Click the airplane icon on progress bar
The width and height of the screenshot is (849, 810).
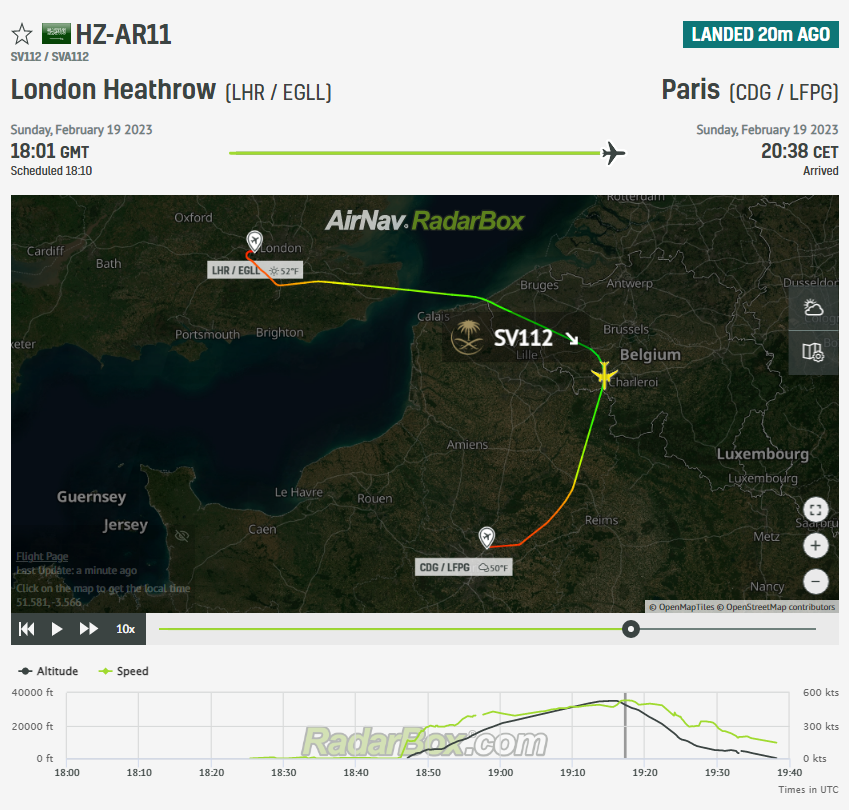coord(613,153)
